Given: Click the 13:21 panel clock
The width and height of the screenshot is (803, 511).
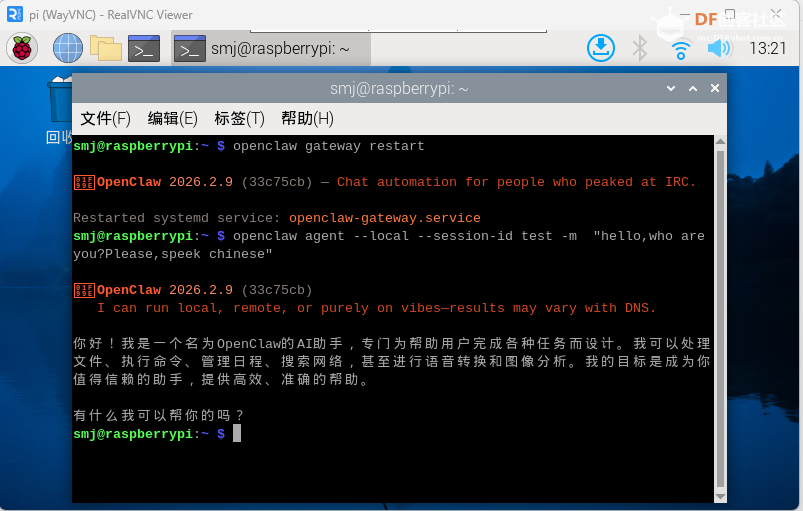Looking at the screenshot, I should click(x=768, y=49).
